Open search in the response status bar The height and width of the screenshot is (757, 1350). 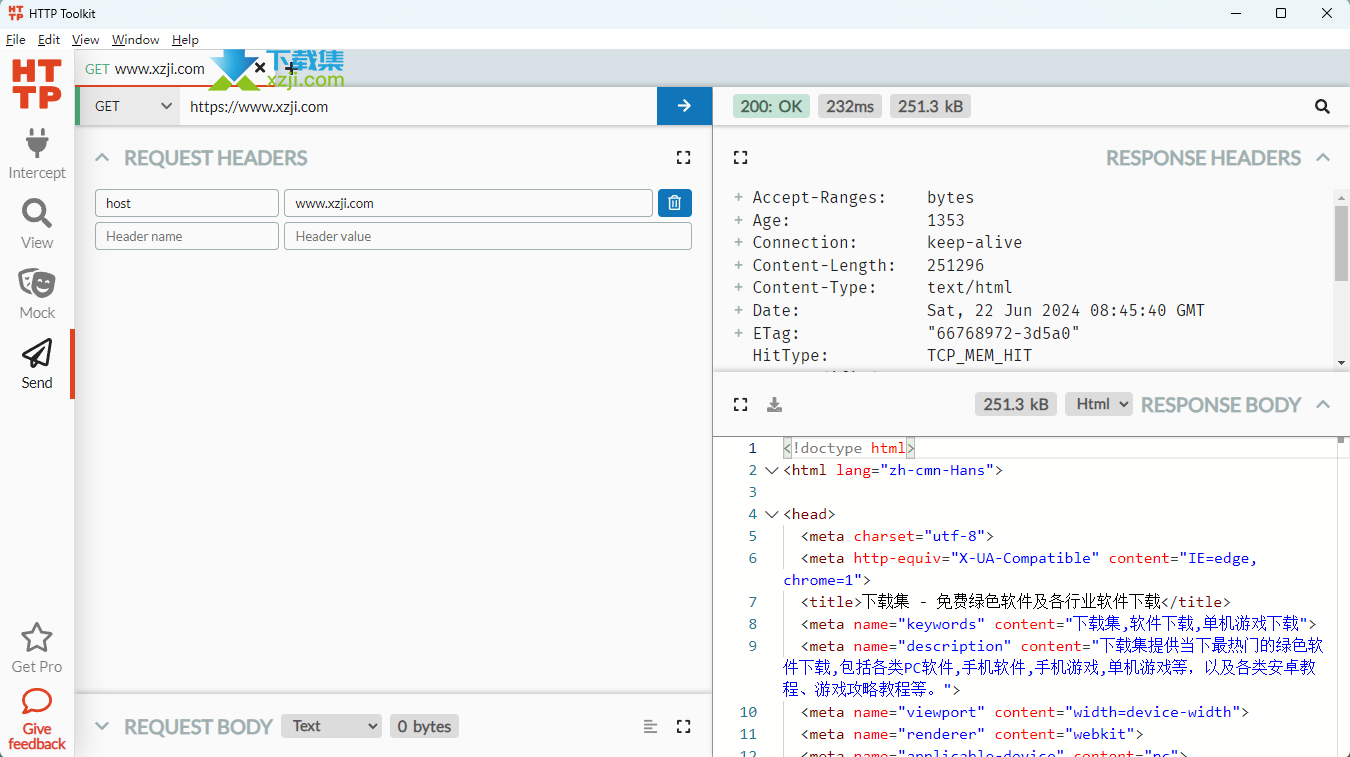point(1322,106)
